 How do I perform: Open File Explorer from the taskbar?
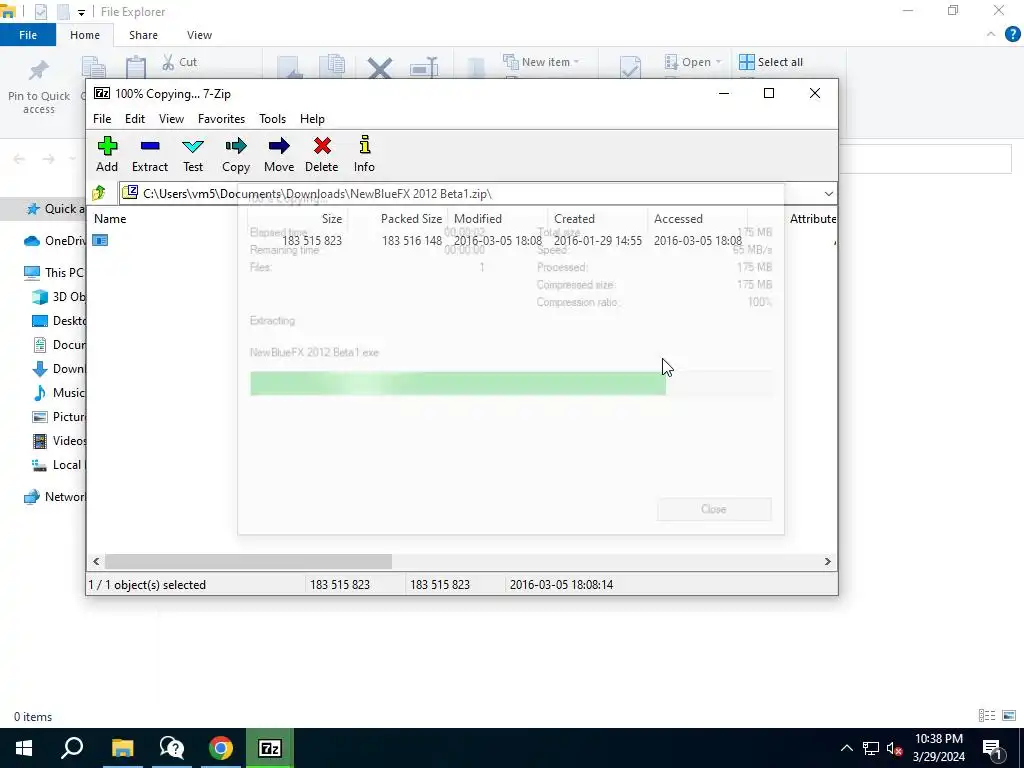click(122, 748)
